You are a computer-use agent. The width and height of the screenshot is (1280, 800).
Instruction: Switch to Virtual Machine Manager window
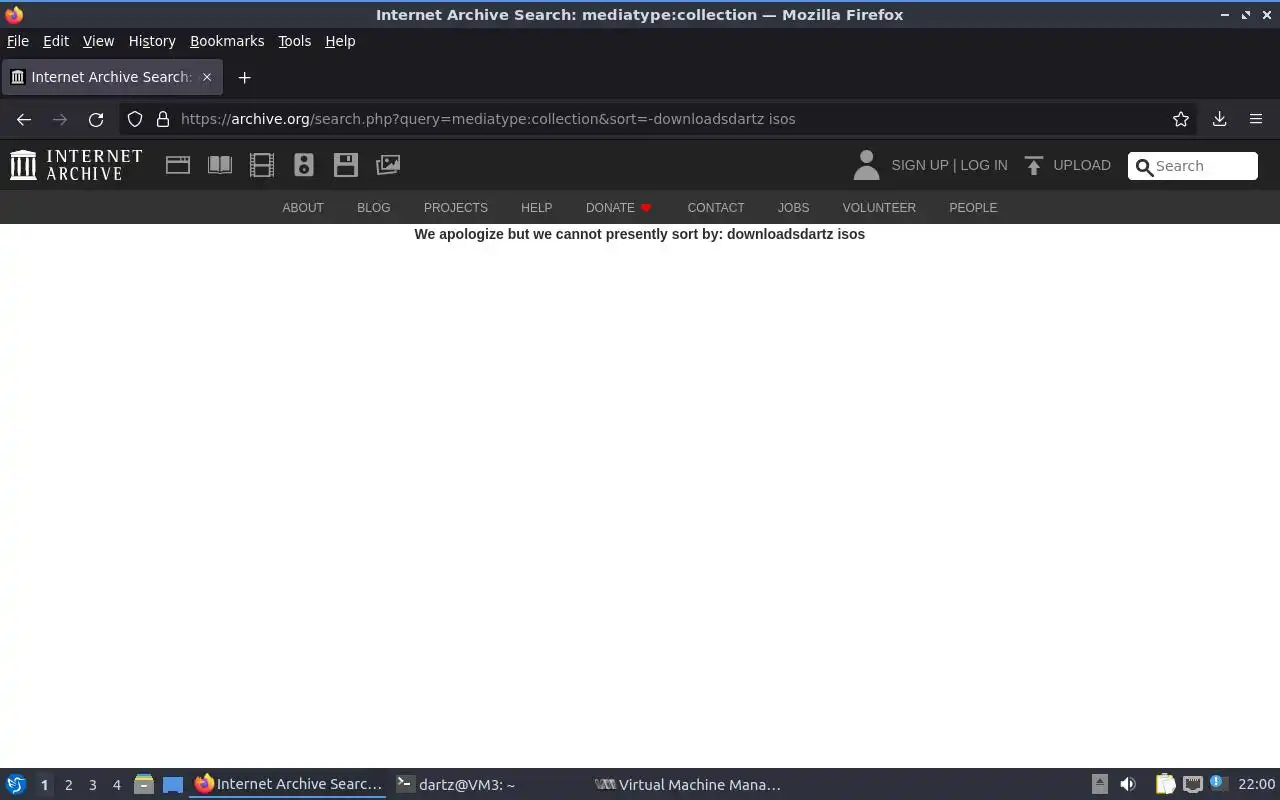click(689, 784)
